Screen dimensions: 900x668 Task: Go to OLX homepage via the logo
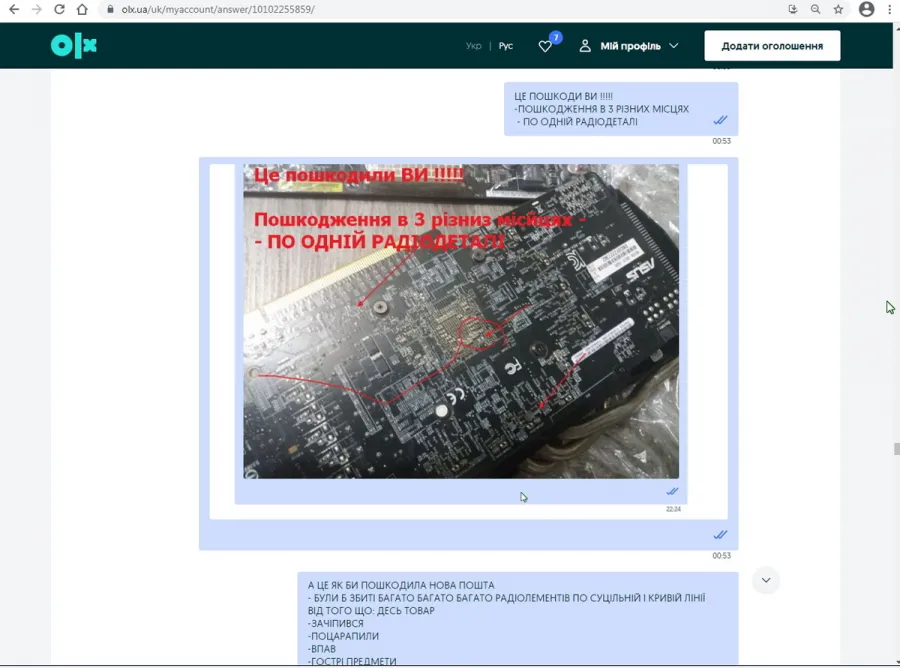tap(74, 46)
